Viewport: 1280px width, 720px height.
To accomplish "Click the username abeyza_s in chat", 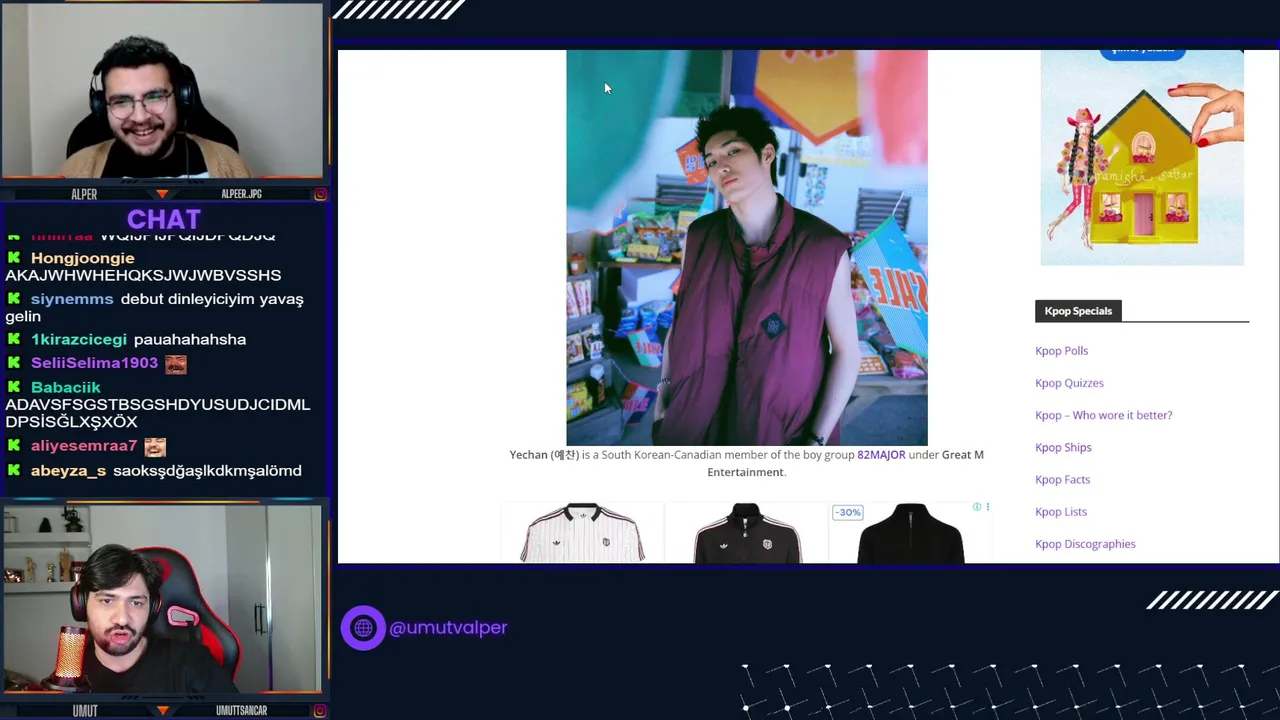I will pos(68,470).
